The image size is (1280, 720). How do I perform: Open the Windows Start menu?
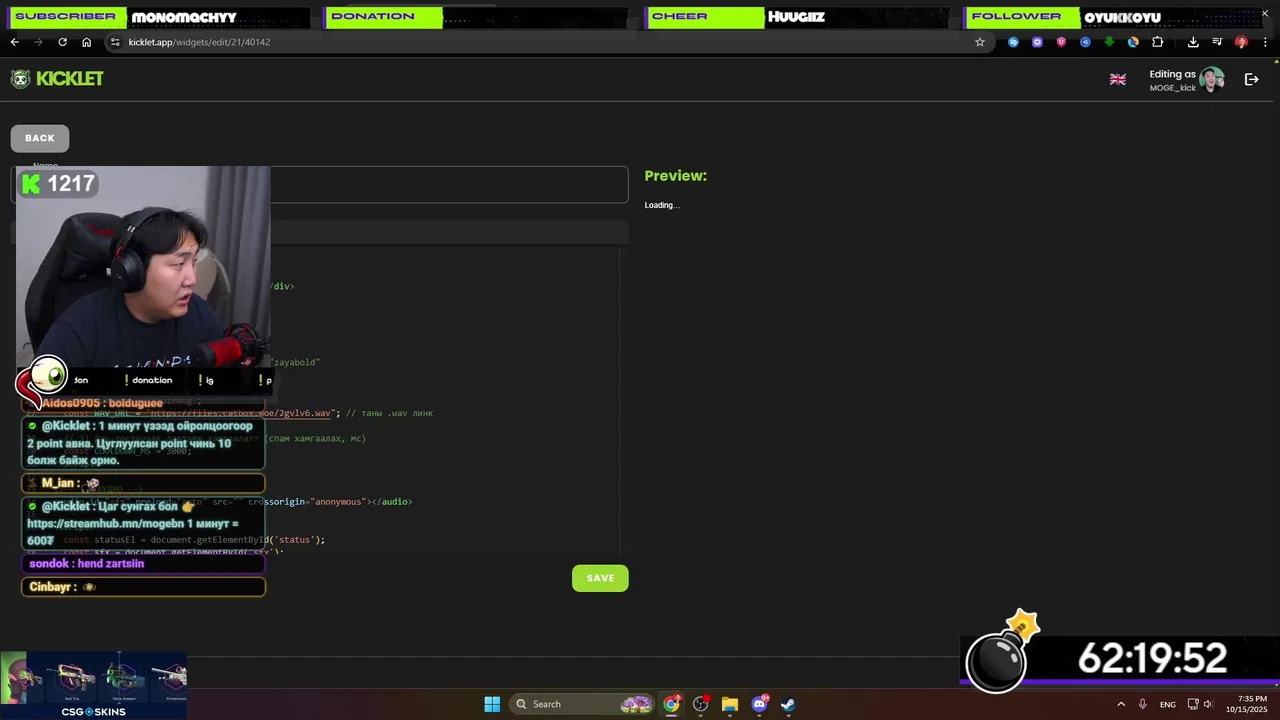(x=492, y=704)
